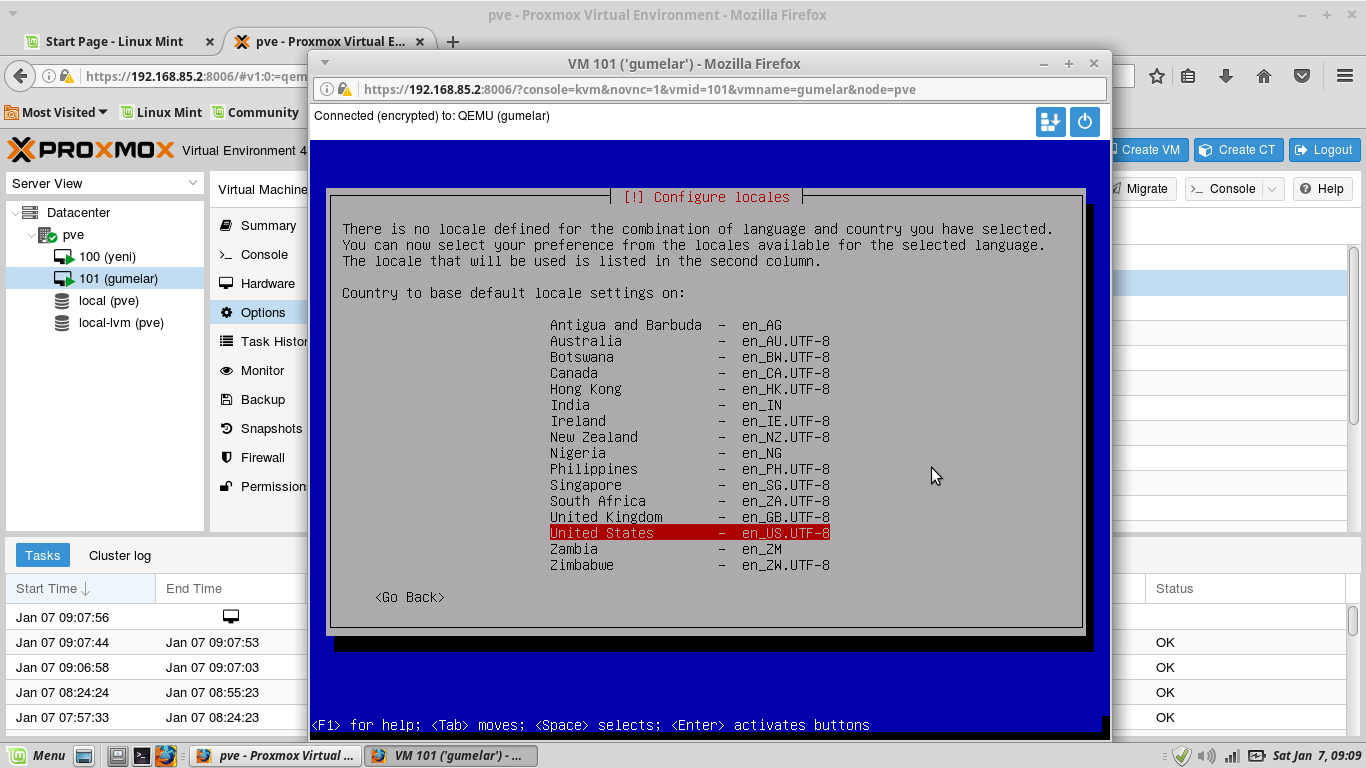Open the Firefox bookmarks list icon
This screenshot has height=768, width=1366.
[x=1188, y=76]
